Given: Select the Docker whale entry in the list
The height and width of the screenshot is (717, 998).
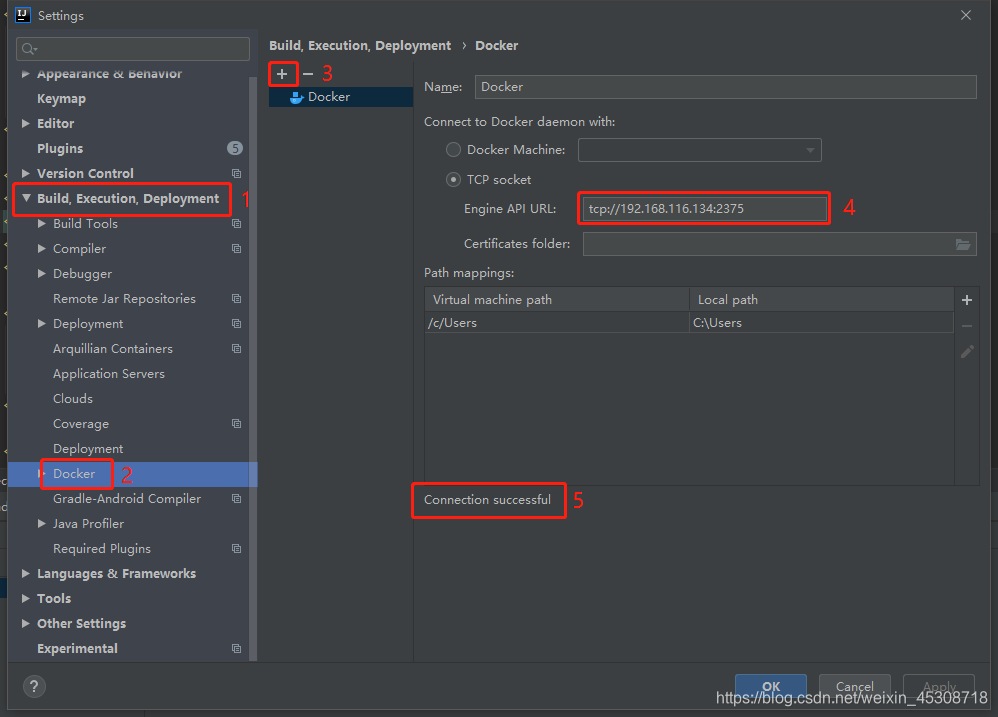Looking at the screenshot, I should point(341,97).
